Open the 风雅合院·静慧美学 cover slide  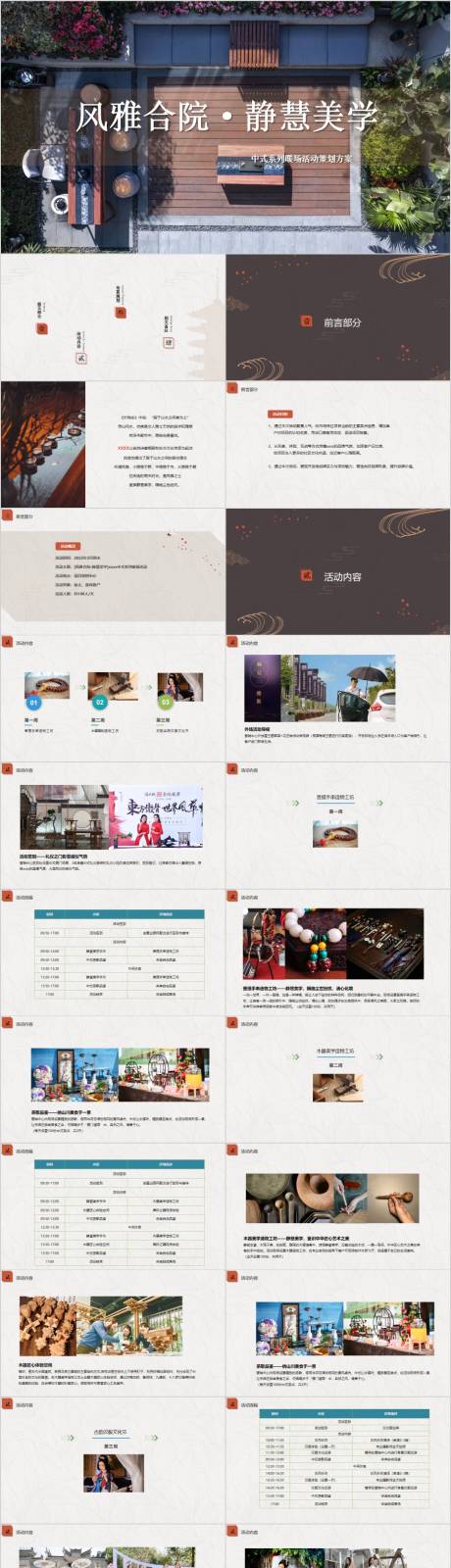[225, 126]
